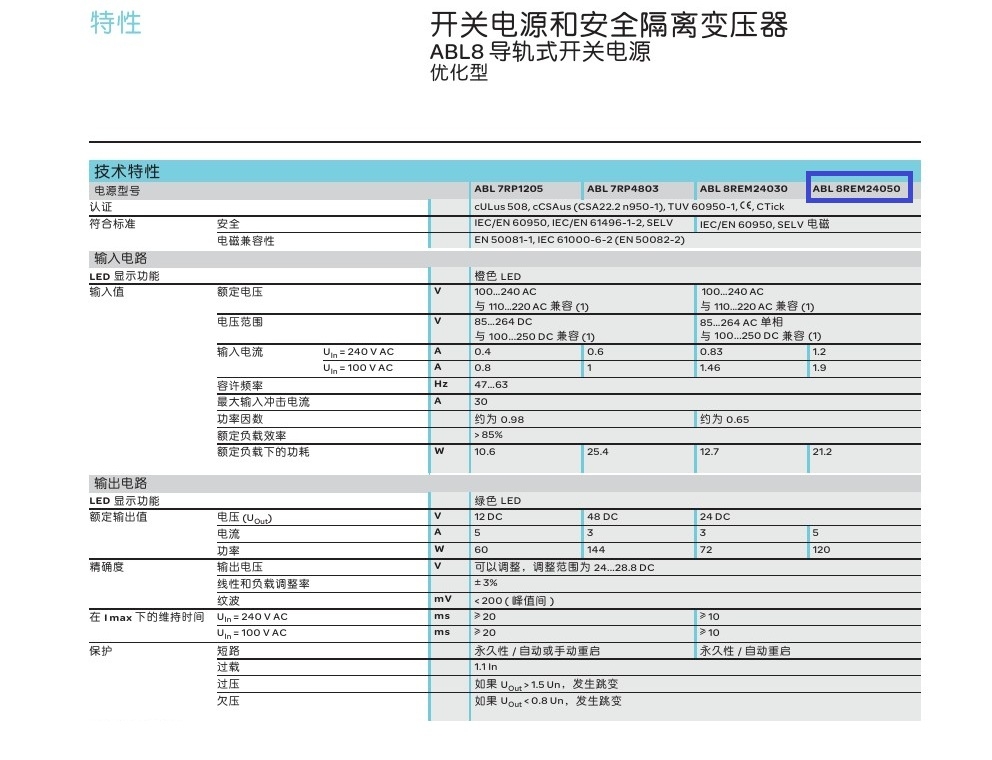
Task: Select the 约为 0.65 power factor
Action: [724, 419]
